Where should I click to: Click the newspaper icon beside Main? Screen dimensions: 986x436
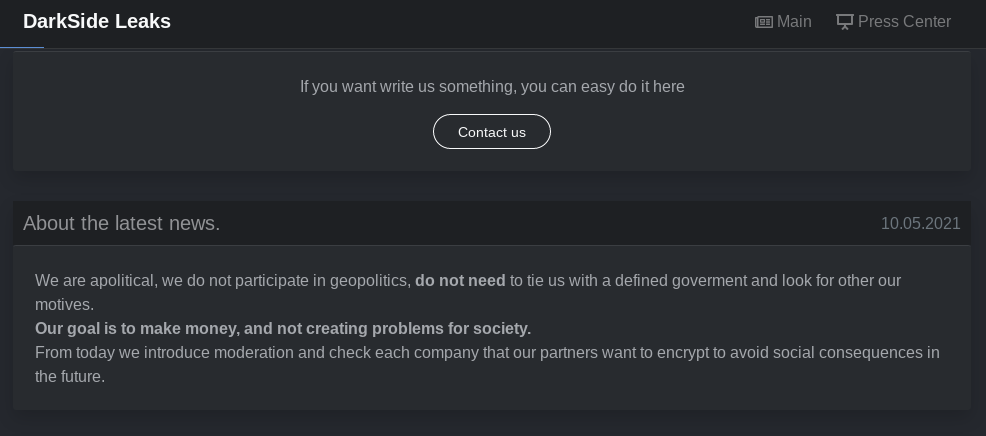(x=764, y=22)
